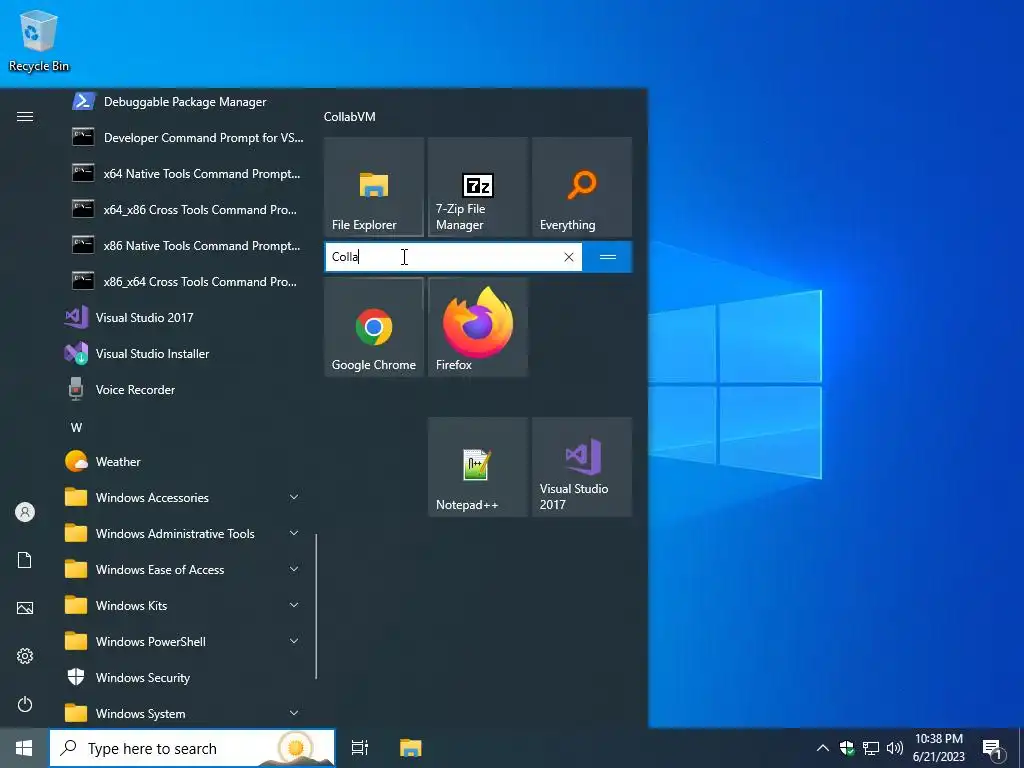The image size is (1024, 768).
Task: Expand Windows Administrative Tools folder
Action: click(186, 534)
